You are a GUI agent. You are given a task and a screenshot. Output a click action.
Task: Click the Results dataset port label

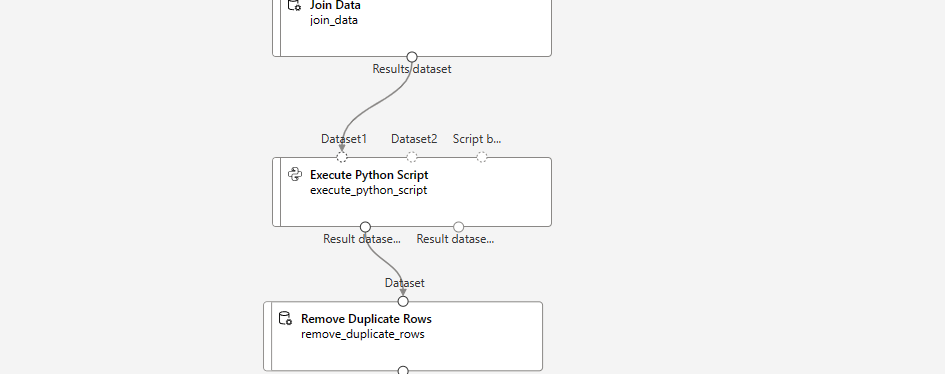pos(412,69)
